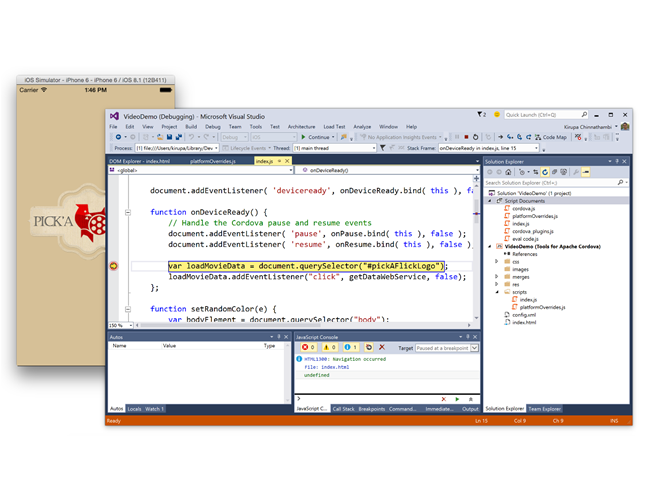Click Sync with Active Document icon
Viewport: 646px width, 495px height.
pyautogui.click(x=536, y=172)
